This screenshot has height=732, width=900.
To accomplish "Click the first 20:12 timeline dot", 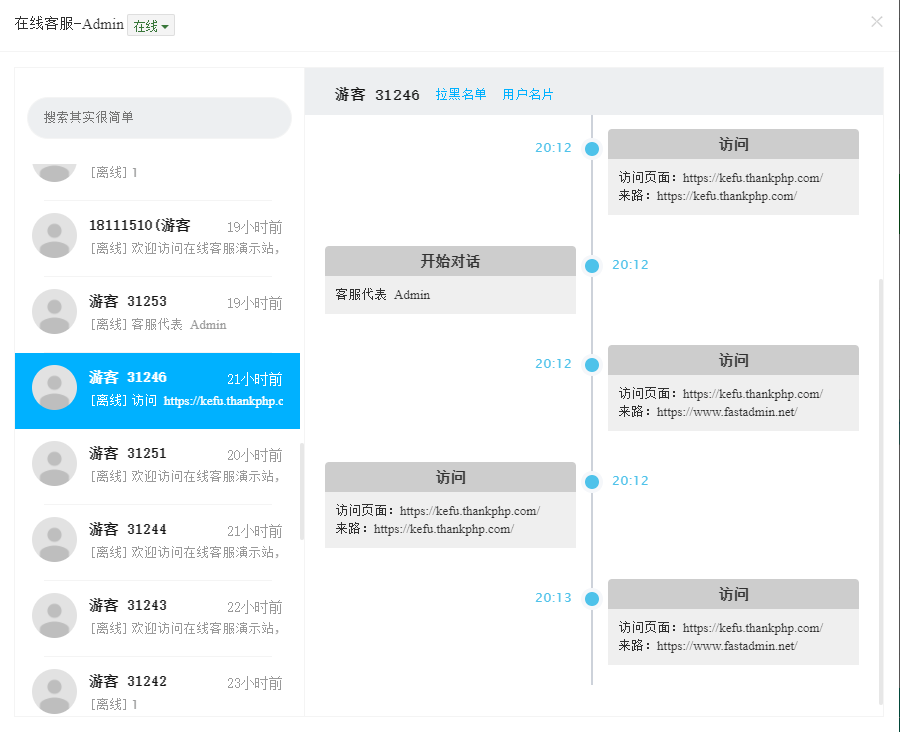I will click(x=592, y=149).
